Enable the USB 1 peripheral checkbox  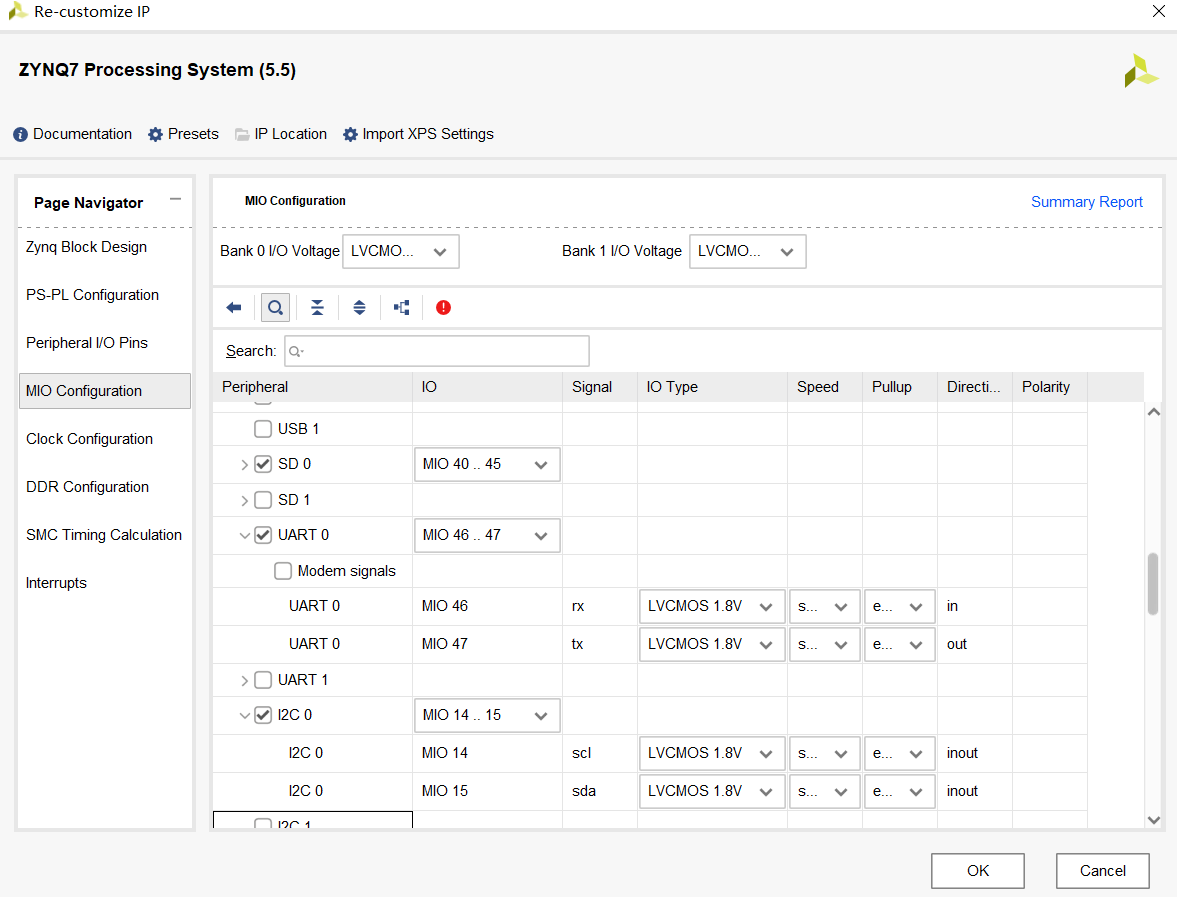pos(262,428)
